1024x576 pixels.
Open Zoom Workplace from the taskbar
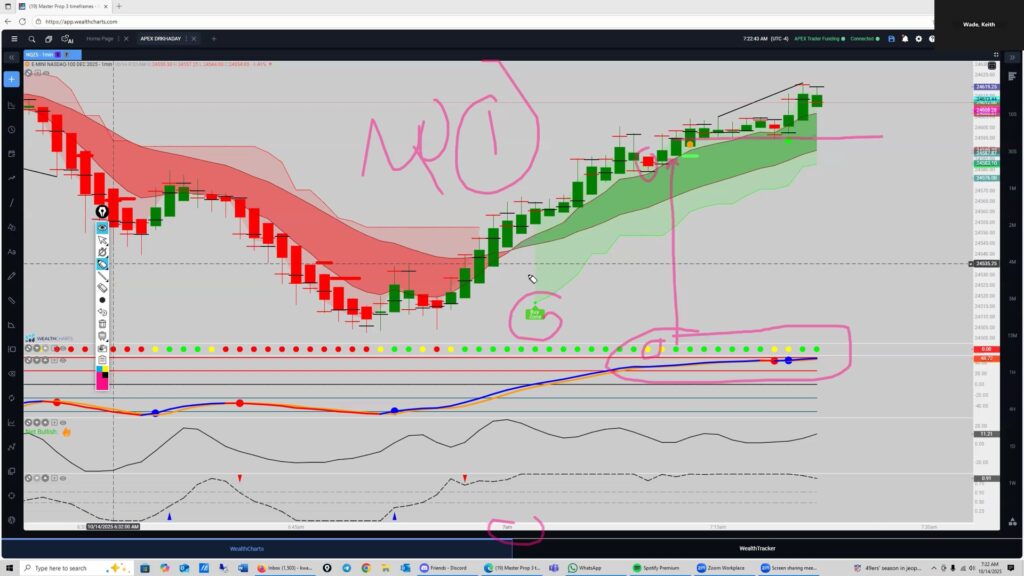tap(724, 568)
